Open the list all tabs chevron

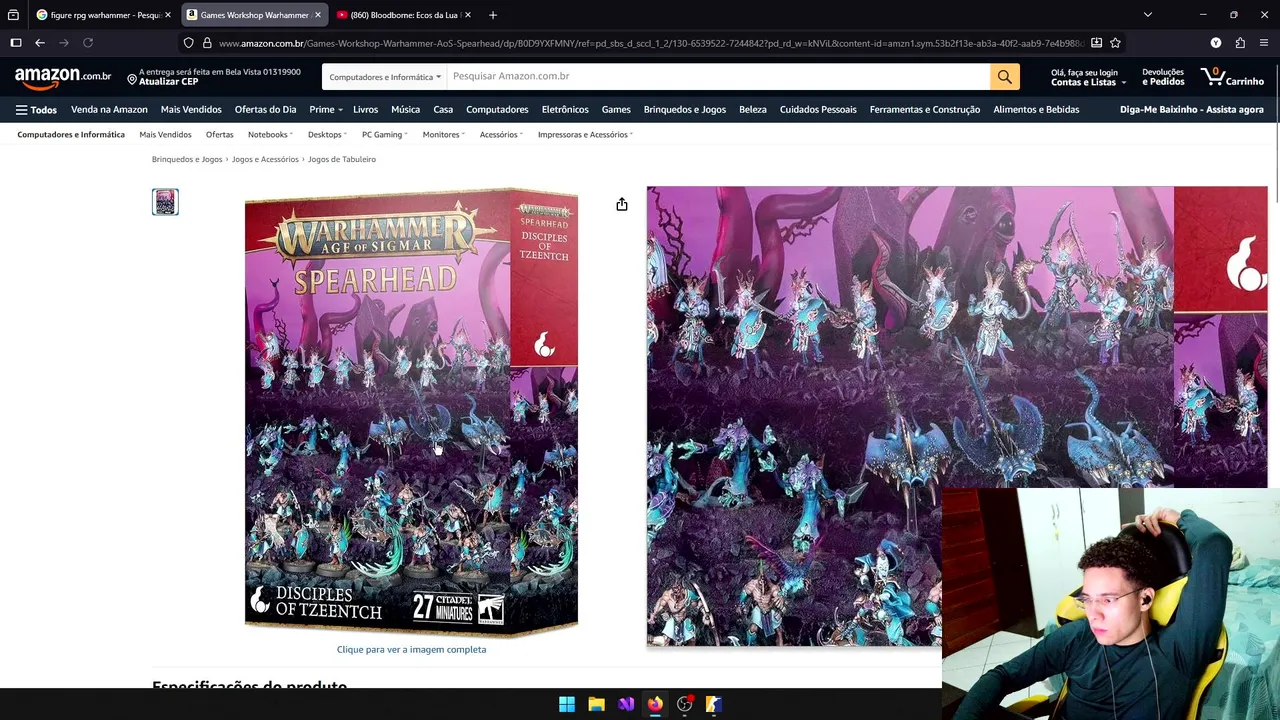[1148, 15]
